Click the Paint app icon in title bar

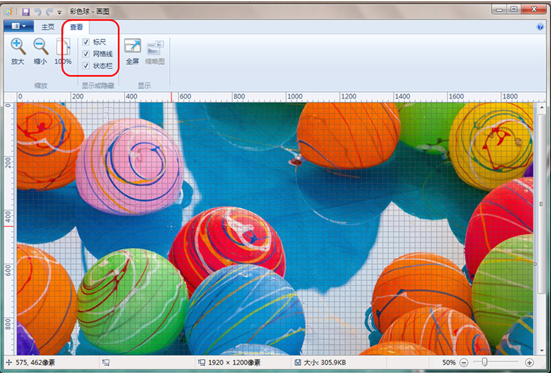(8, 12)
